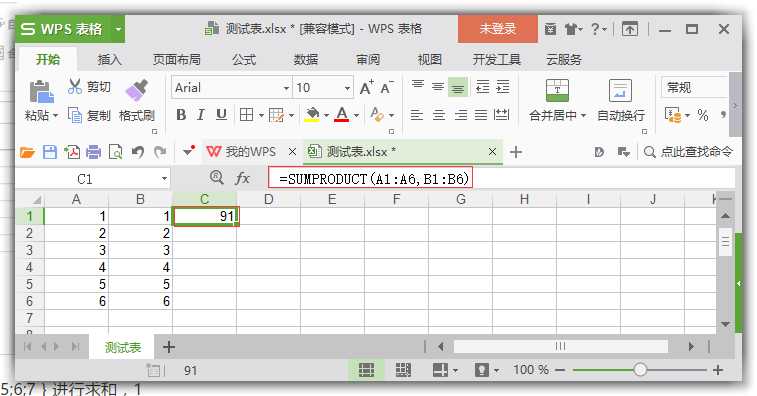Apply red font color
The image size is (757, 396).
(x=341, y=115)
